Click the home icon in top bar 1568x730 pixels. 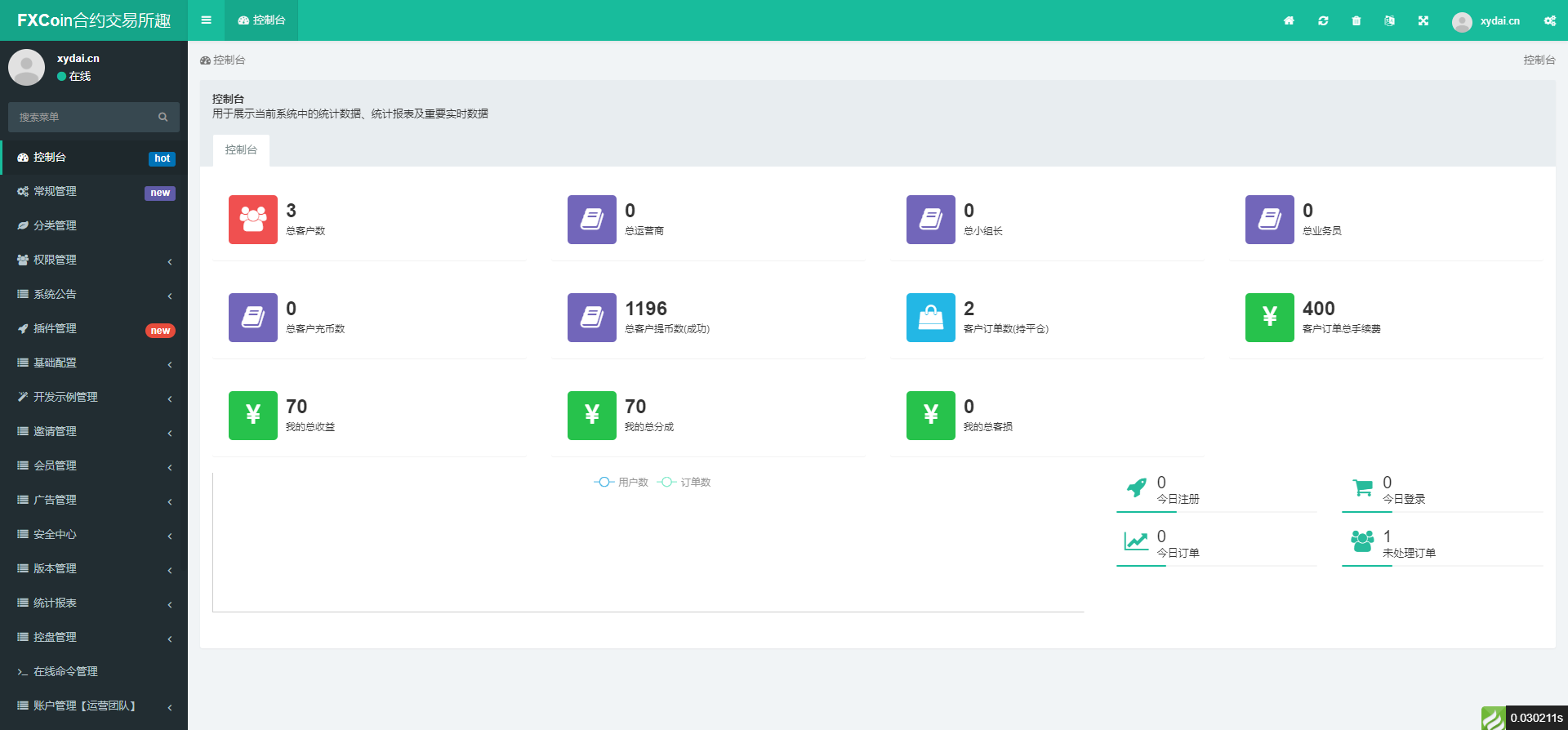[x=1289, y=20]
